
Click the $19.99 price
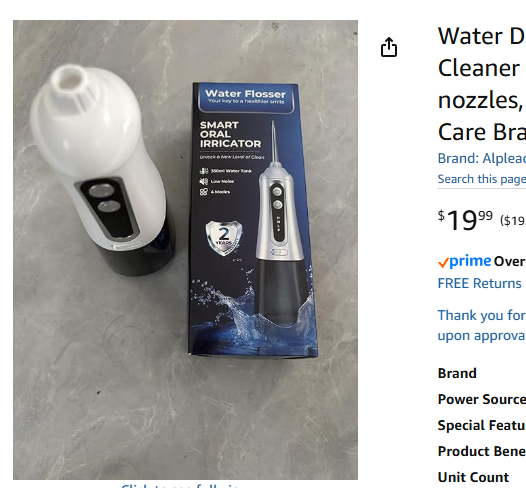tap(465, 220)
